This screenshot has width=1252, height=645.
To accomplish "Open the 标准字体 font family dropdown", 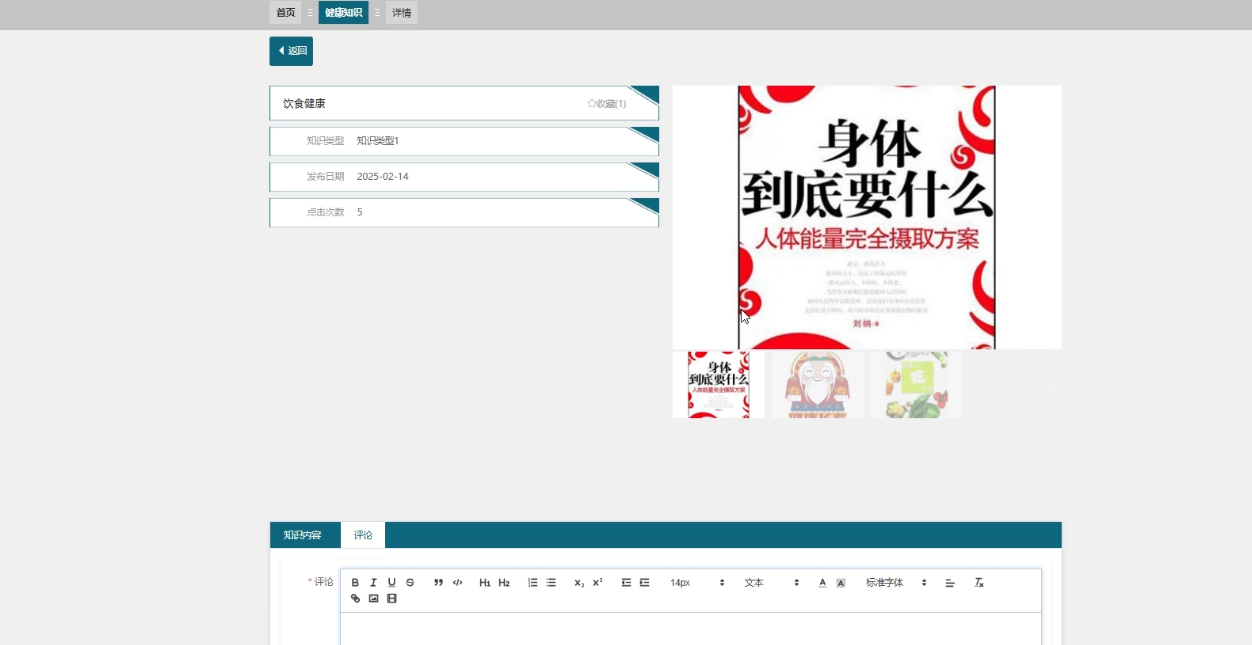I will click(x=884, y=582).
